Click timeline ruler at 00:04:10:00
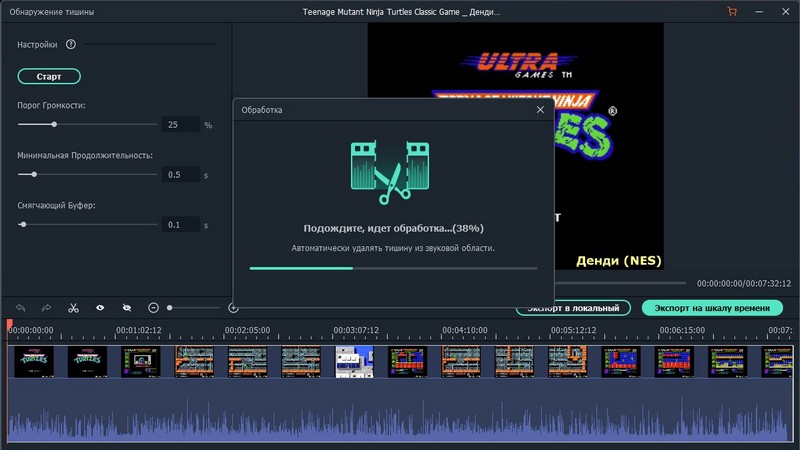 point(465,331)
